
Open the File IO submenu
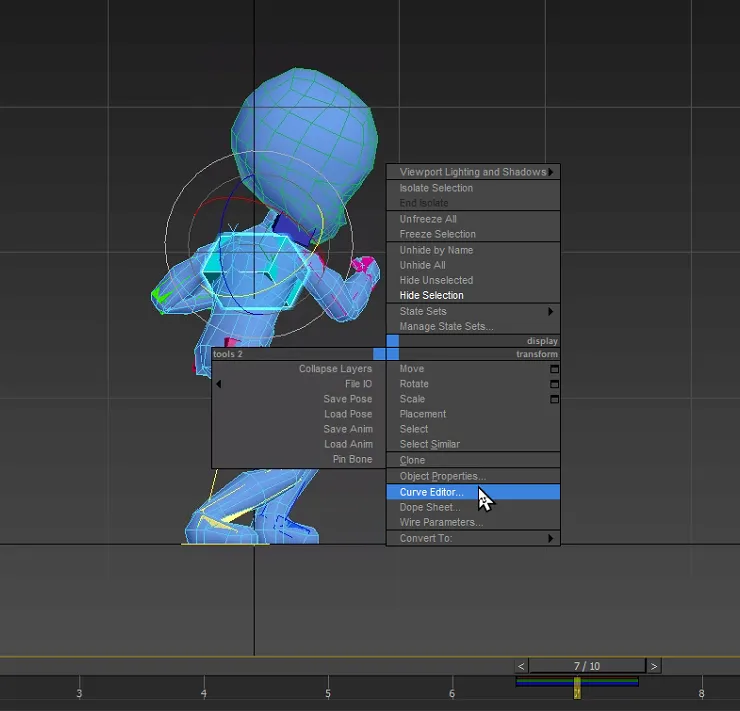click(357, 384)
